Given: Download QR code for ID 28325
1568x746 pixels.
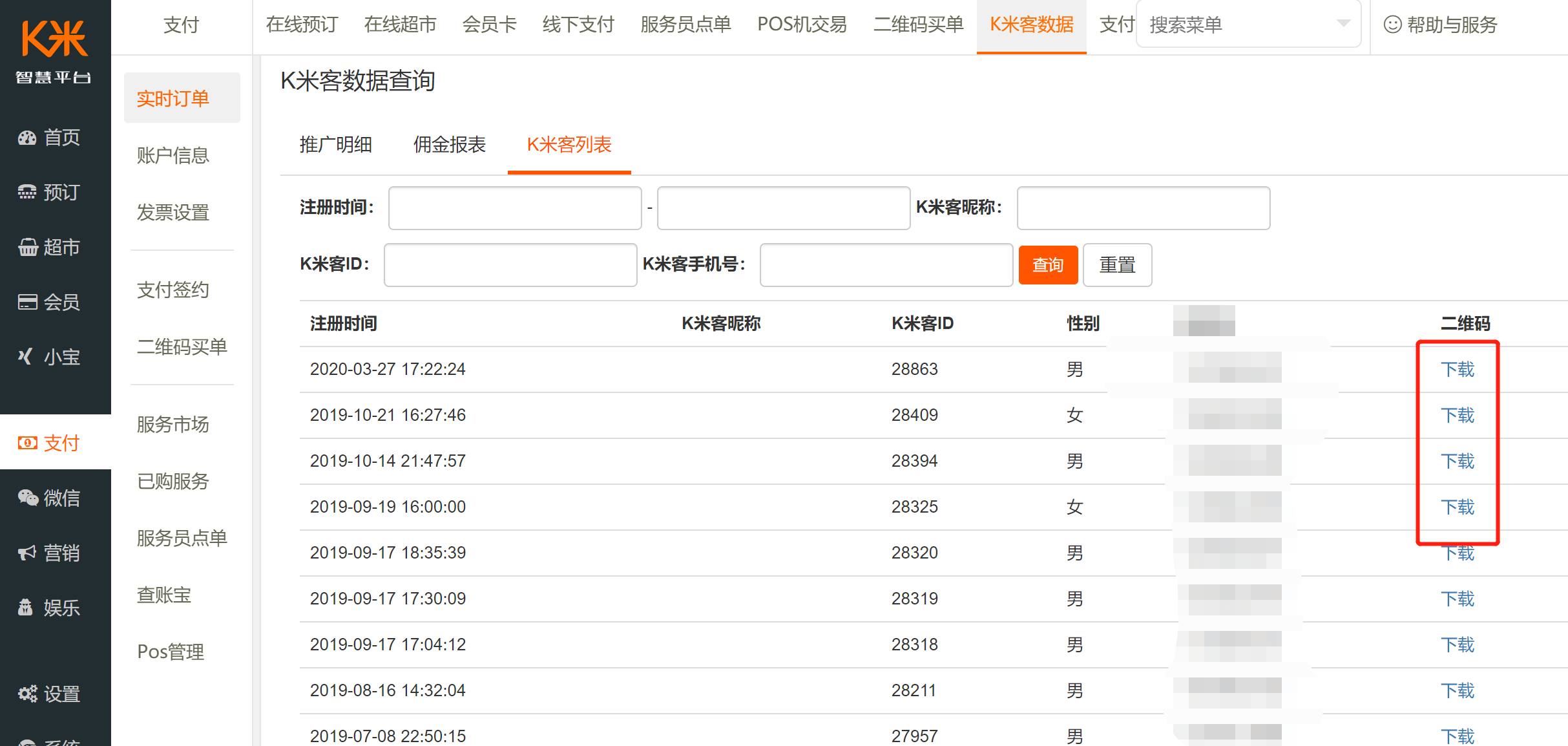Looking at the screenshot, I should click(x=1458, y=507).
